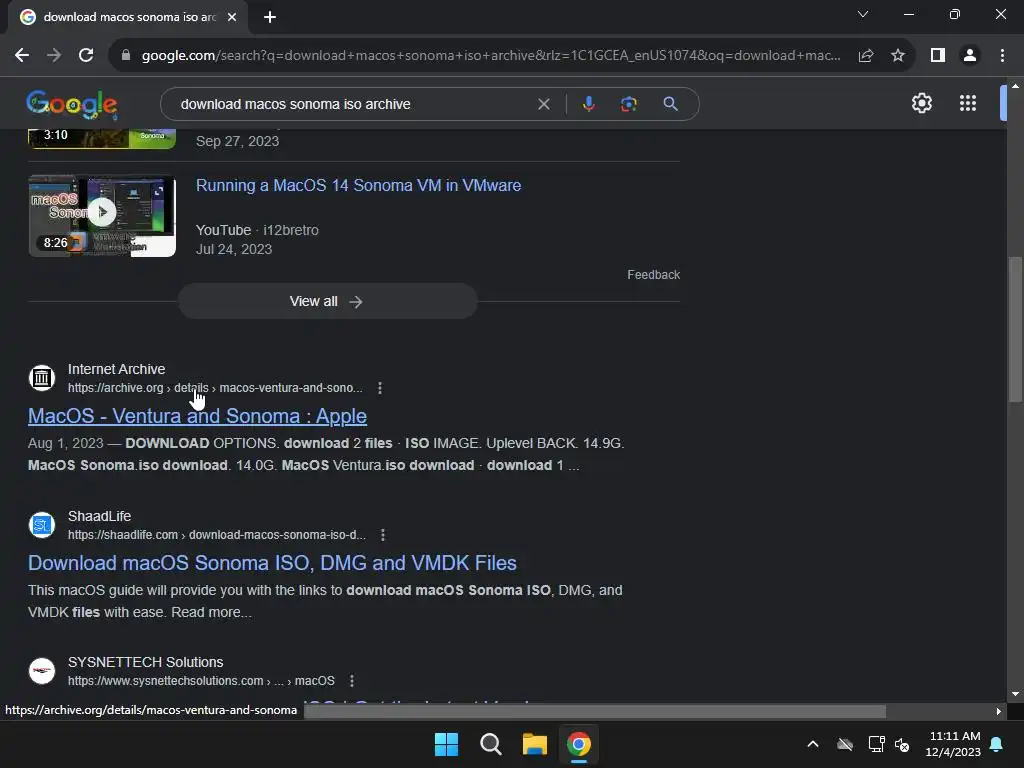Go to Google logo homepage

click(x=72, y=104)
